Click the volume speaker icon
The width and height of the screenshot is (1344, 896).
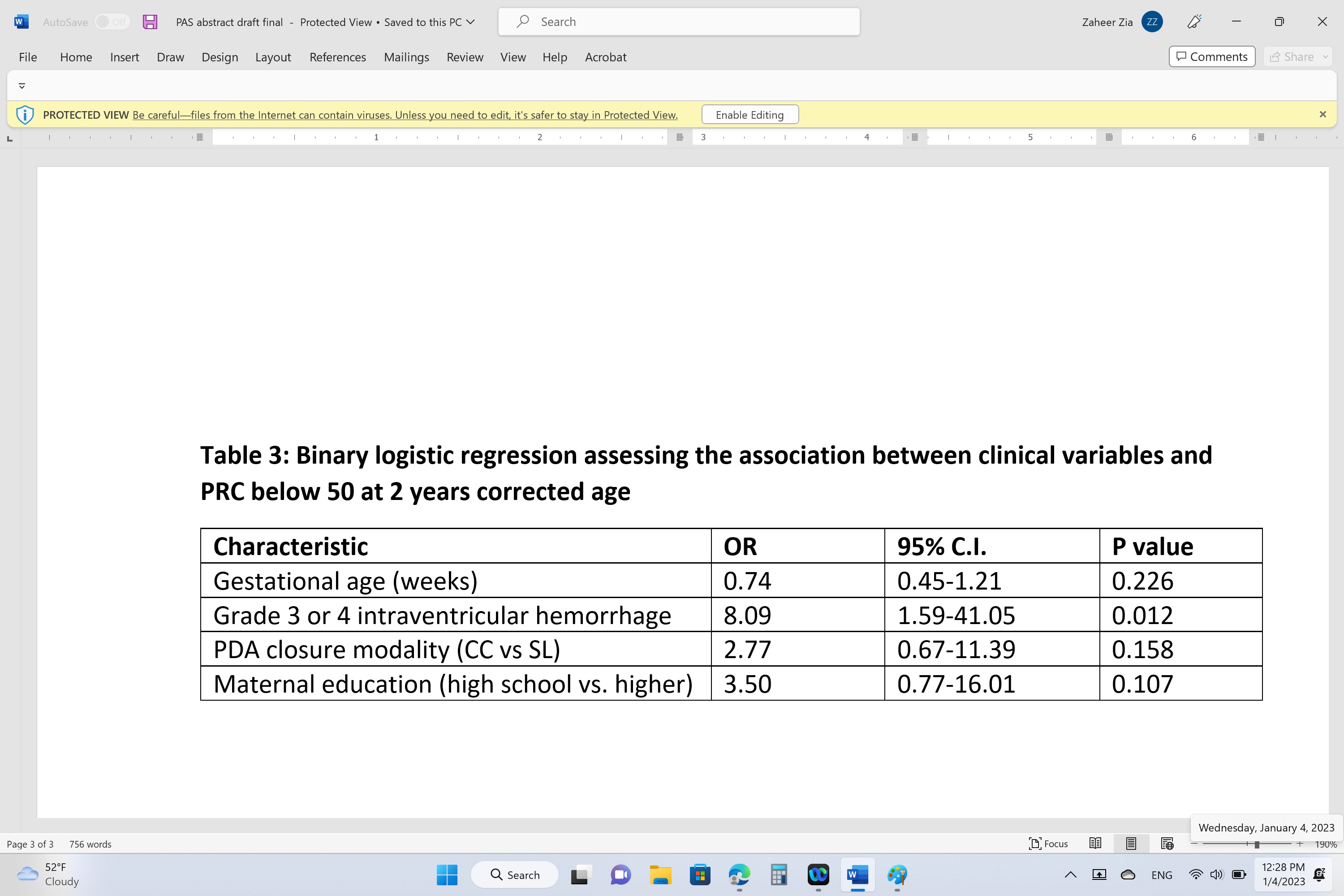1217,875
